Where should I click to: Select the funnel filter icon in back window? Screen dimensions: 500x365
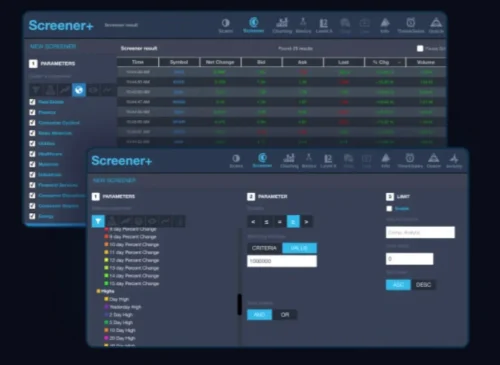pyautogui.click(x=36, y=90)
